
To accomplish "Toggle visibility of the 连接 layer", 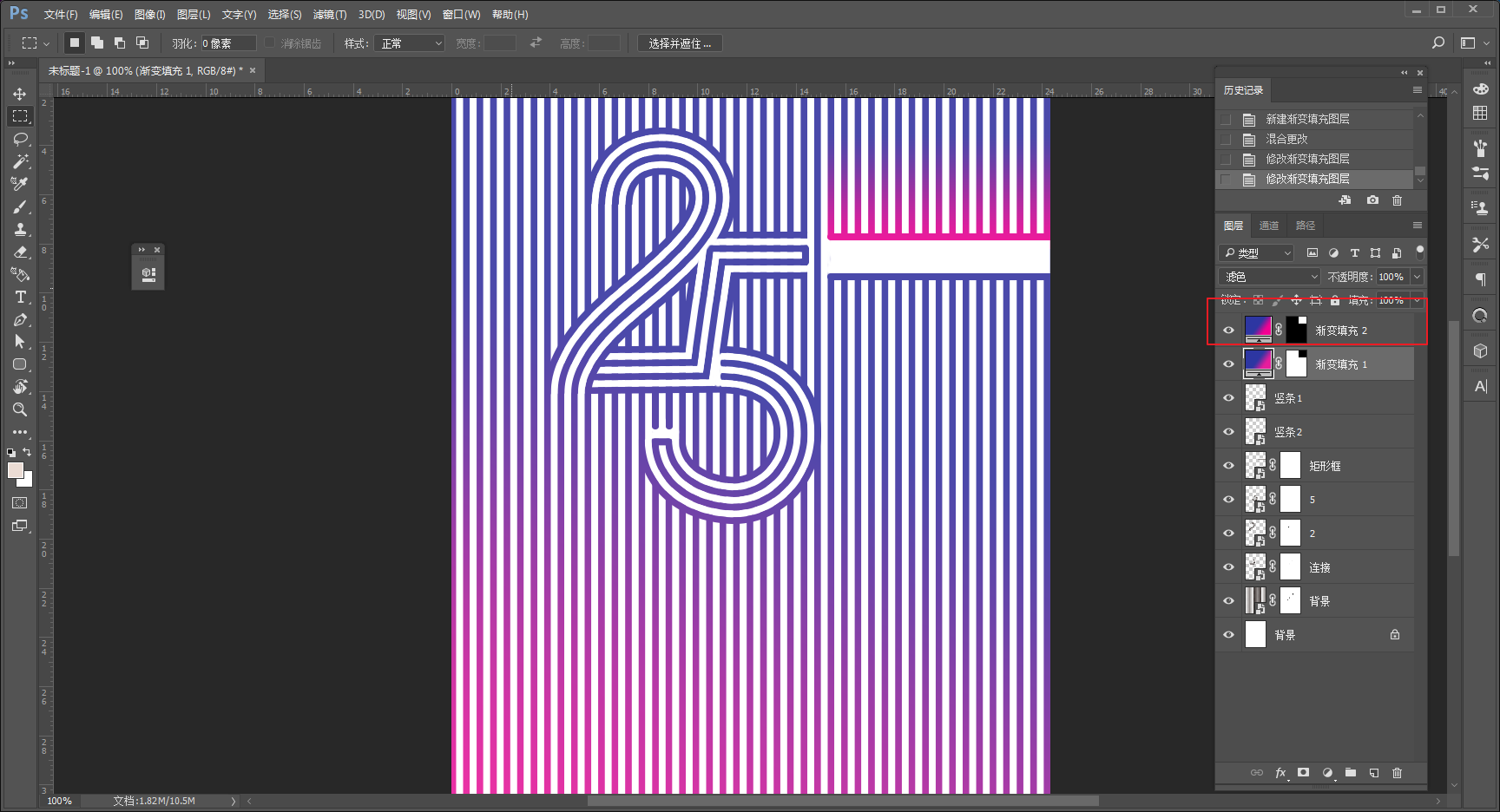I will tap(1228, 567).
